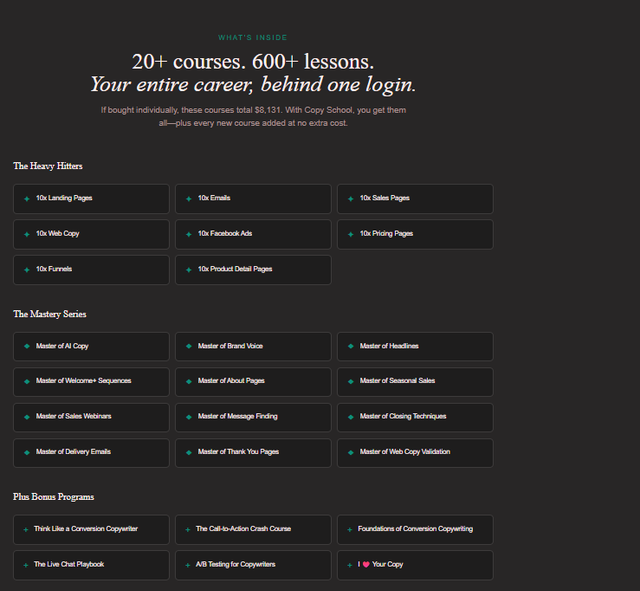Click the plus icon beside 10x Landing Pages
The height and width of the screenshot is (591, 640).
tap(27, 199)
